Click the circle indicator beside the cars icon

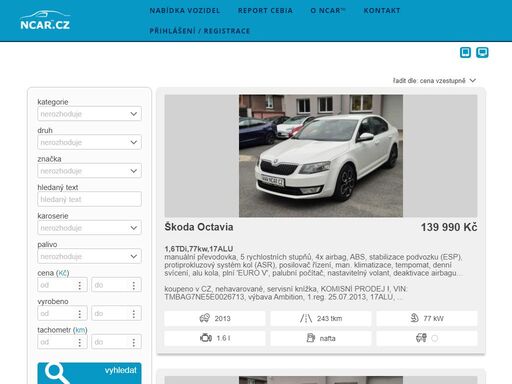click(434, 338)
